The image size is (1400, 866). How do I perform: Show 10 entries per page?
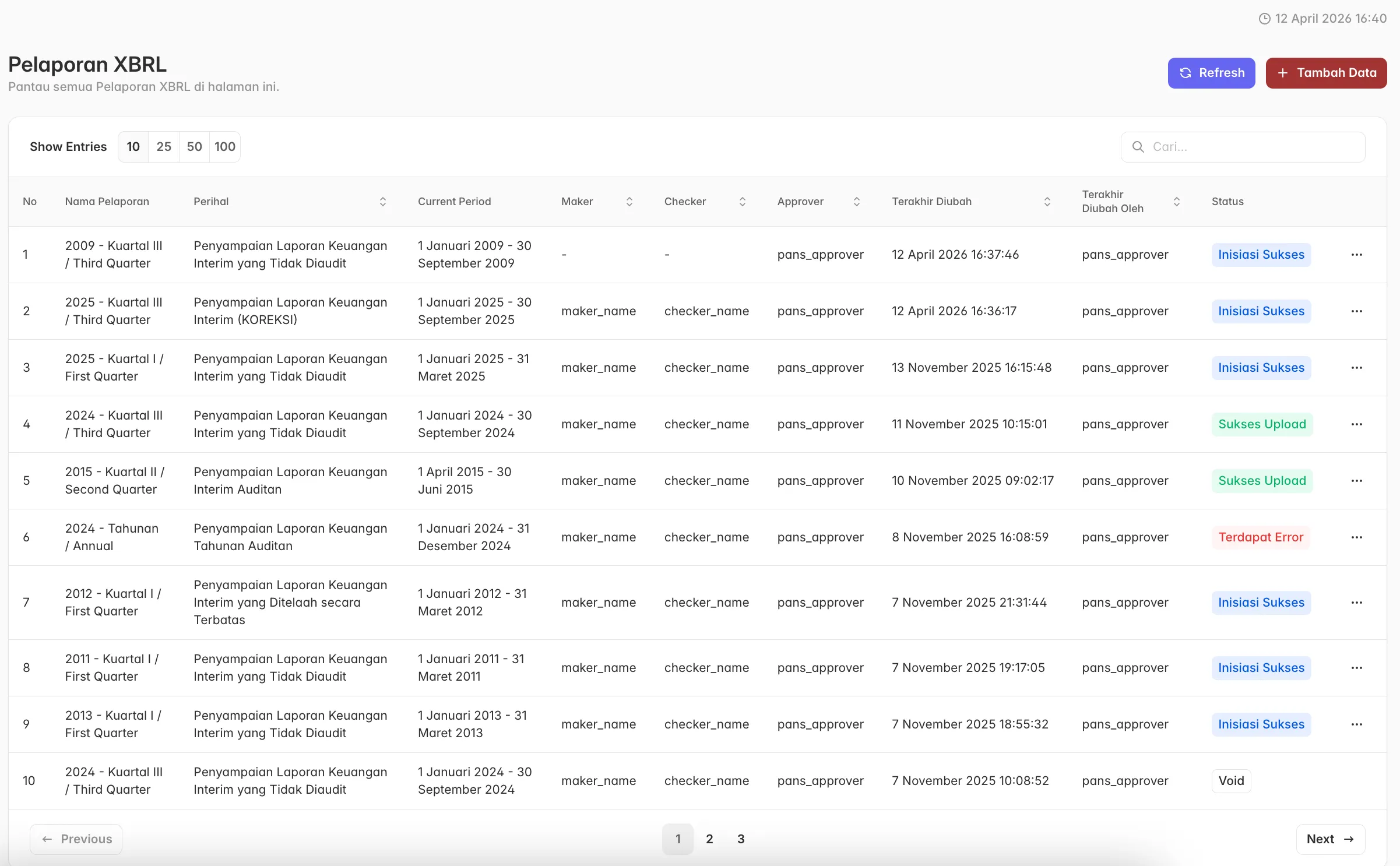[133, 147]
